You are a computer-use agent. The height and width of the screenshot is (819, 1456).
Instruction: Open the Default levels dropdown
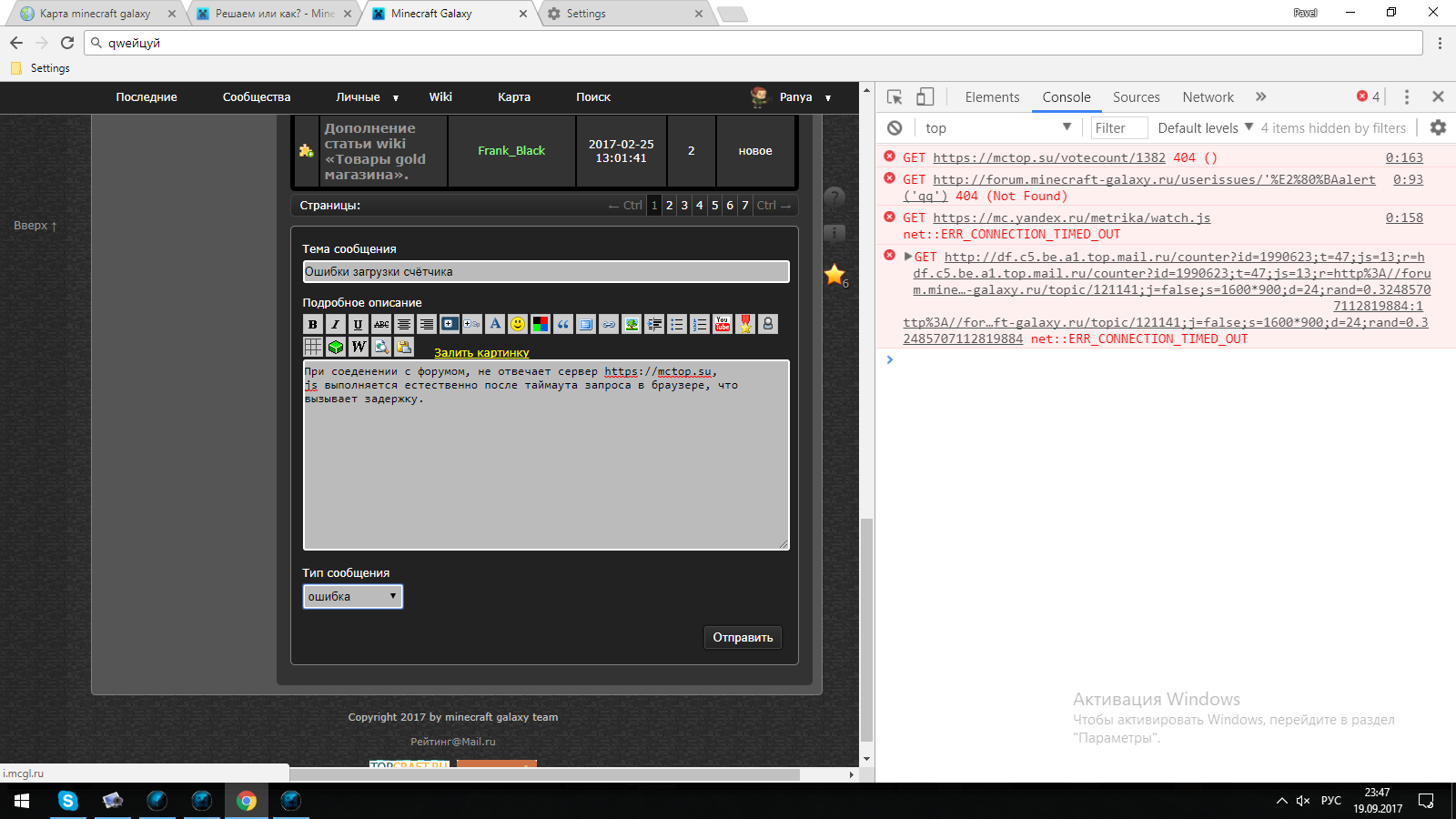click(1205, 128)
